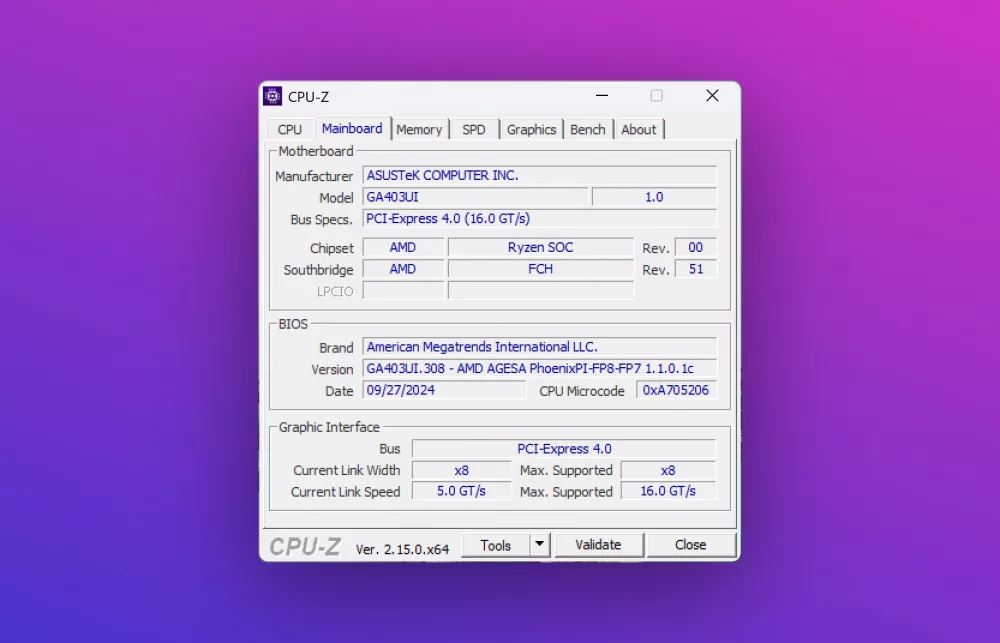Expand the Tools dropdown arrow
The width and height of the screenshot is (1000, 643).
point(540,545)
